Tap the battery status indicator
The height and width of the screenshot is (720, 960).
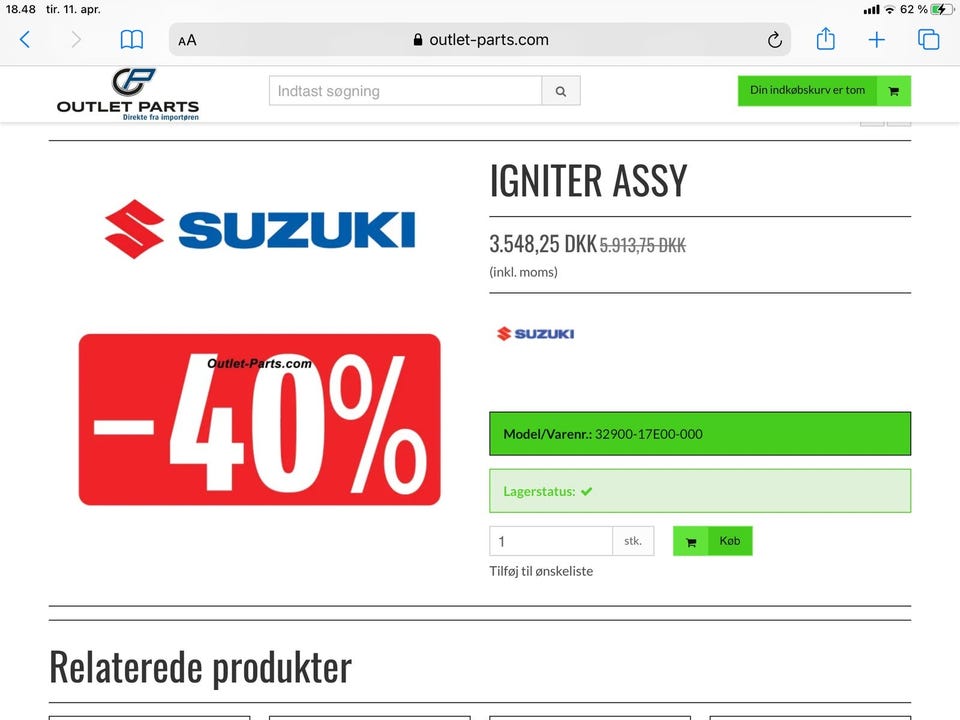(x=942, y=9)
